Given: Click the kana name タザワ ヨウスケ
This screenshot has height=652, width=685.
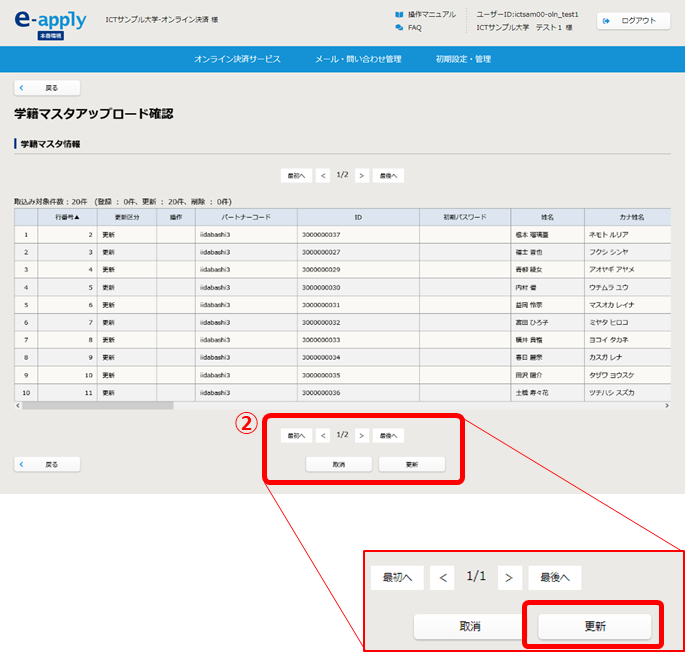Looking at the screenshot, I should point(612,375).
